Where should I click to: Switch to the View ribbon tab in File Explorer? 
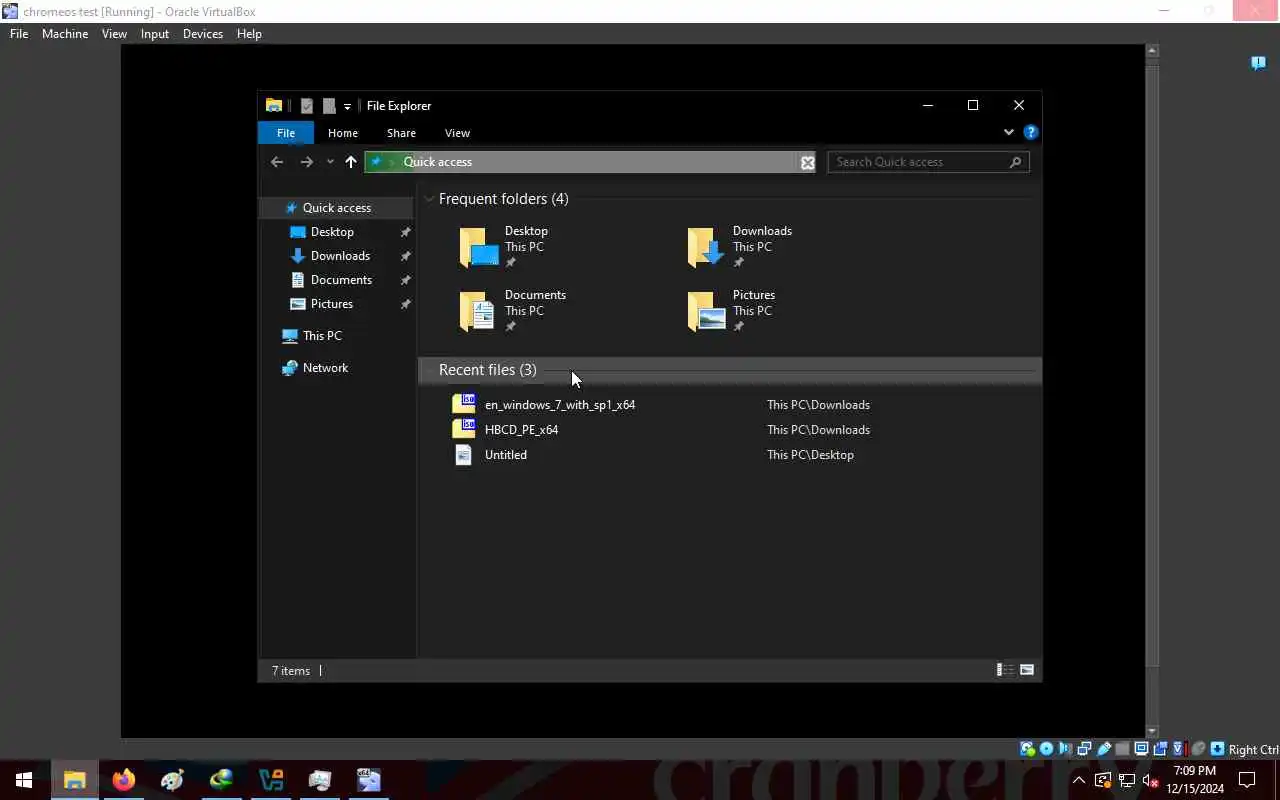(x=457, y=133)
